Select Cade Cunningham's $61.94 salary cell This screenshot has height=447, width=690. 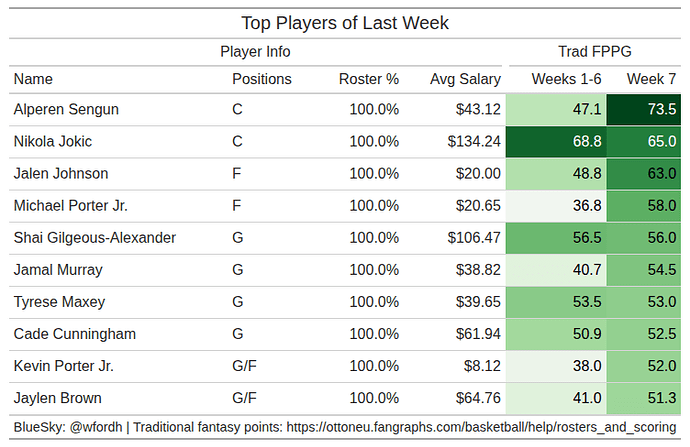point(478,334)
